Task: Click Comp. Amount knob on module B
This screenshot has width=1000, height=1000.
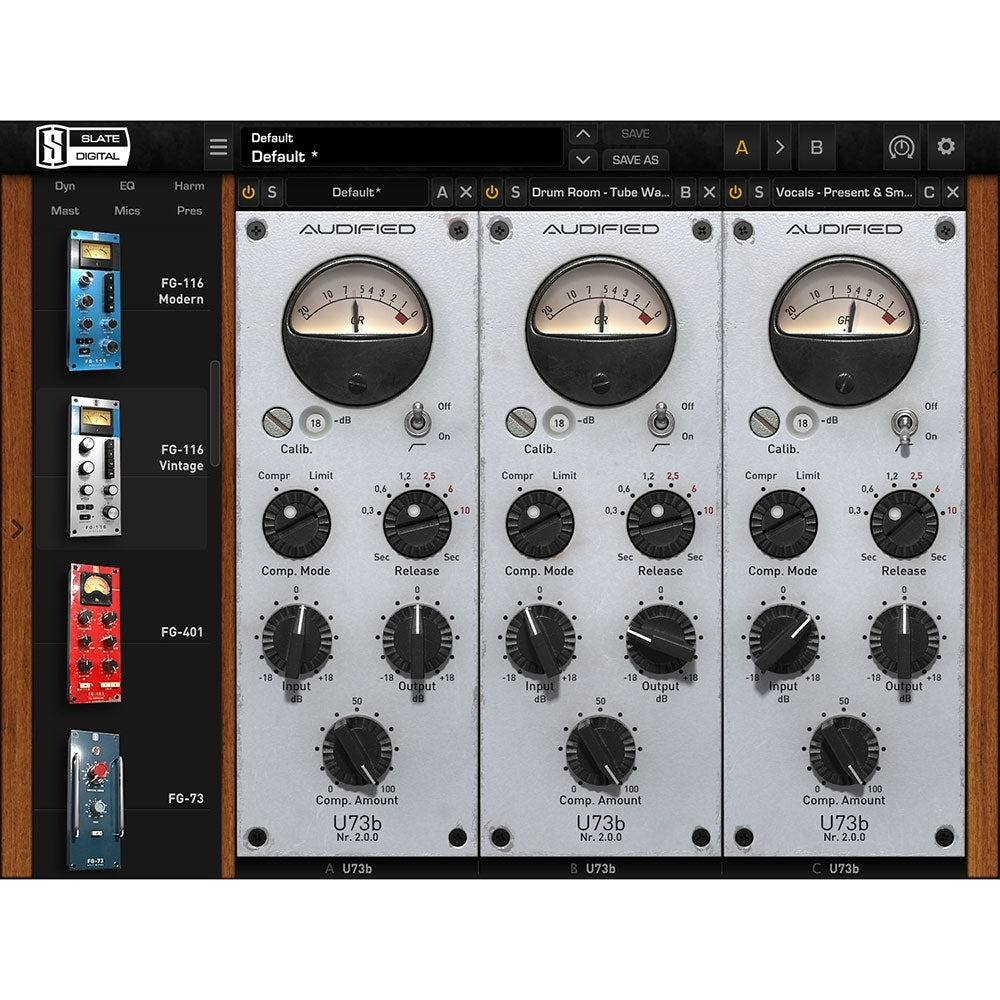Action: click(601, 751)
